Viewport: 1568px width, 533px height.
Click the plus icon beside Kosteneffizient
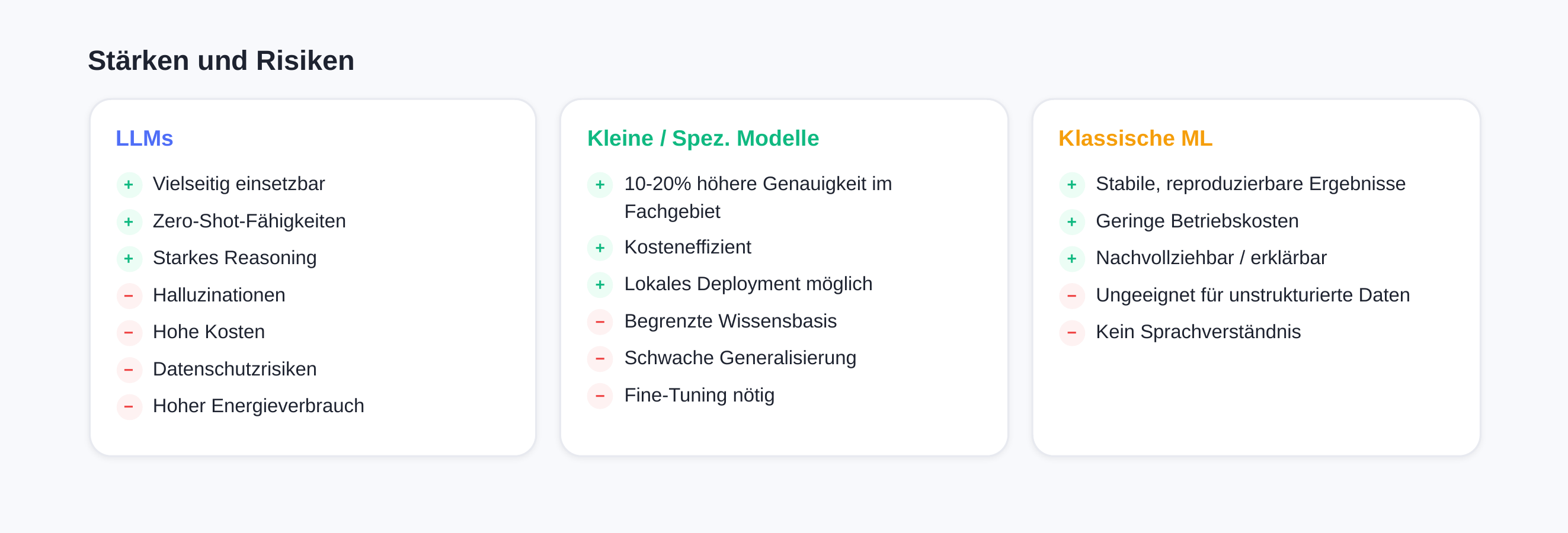click(x=600, y=248)
